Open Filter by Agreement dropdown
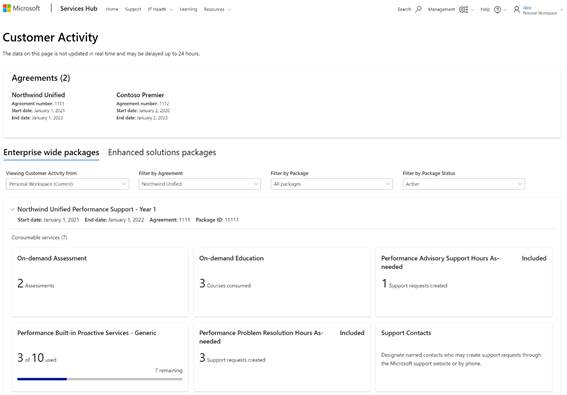The height and width of the screenshot is (395, 567). point(200,184)
